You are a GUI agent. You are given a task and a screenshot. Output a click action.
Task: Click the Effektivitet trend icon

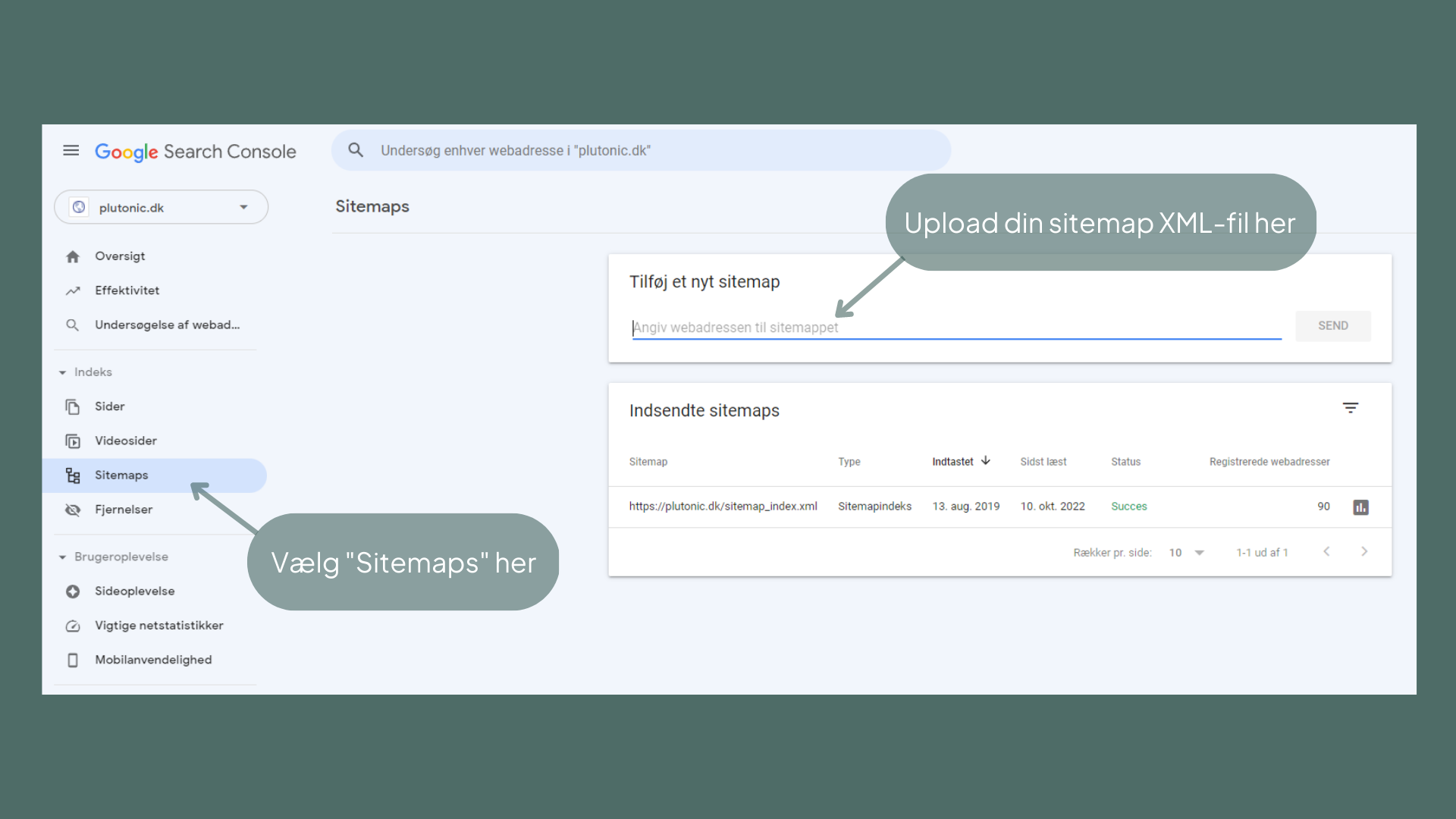(x=73, y=290)
